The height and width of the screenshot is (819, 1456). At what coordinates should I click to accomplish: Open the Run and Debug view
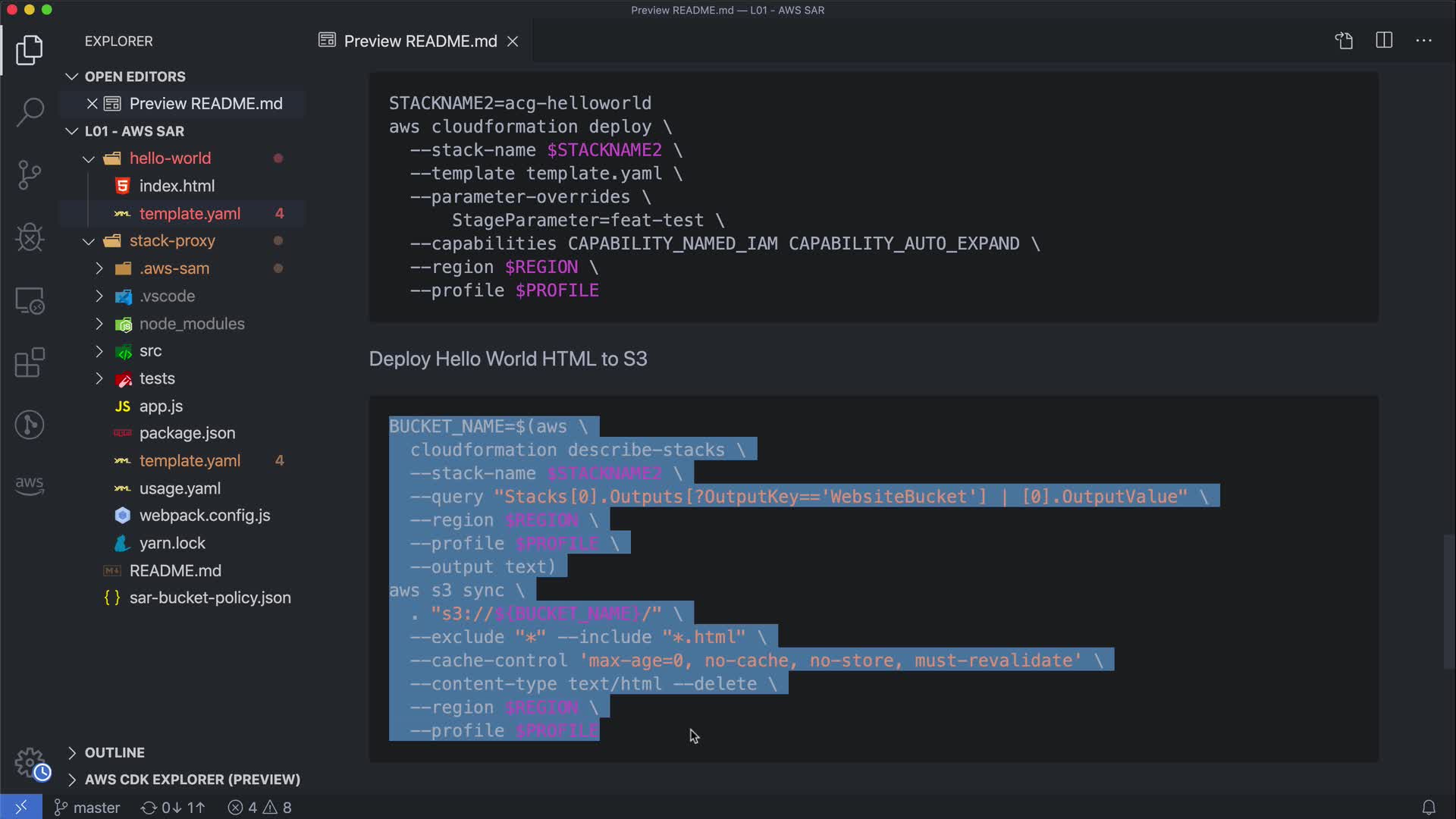pyautogui.click(x=30, y=237)
